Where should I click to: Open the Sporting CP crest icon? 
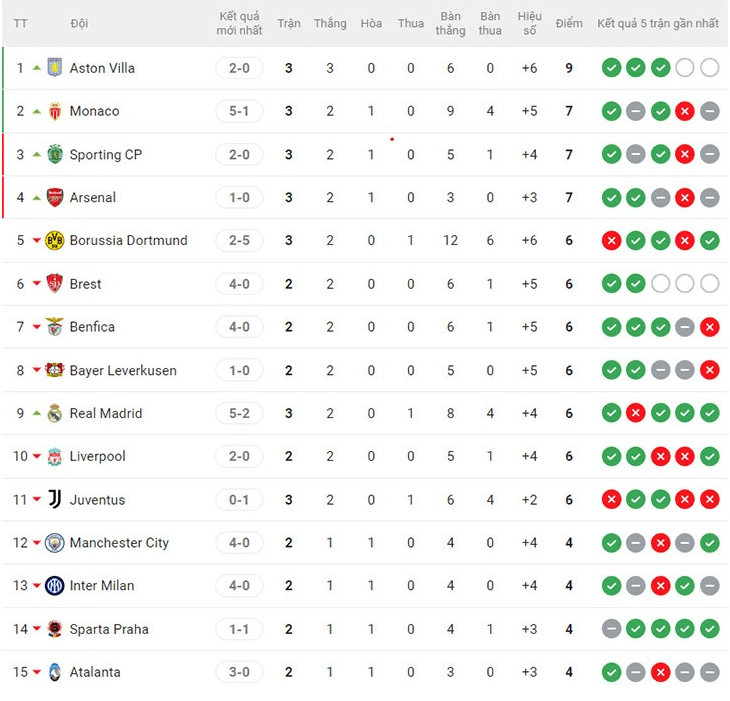pyautogui.click(x=55, y=154)
